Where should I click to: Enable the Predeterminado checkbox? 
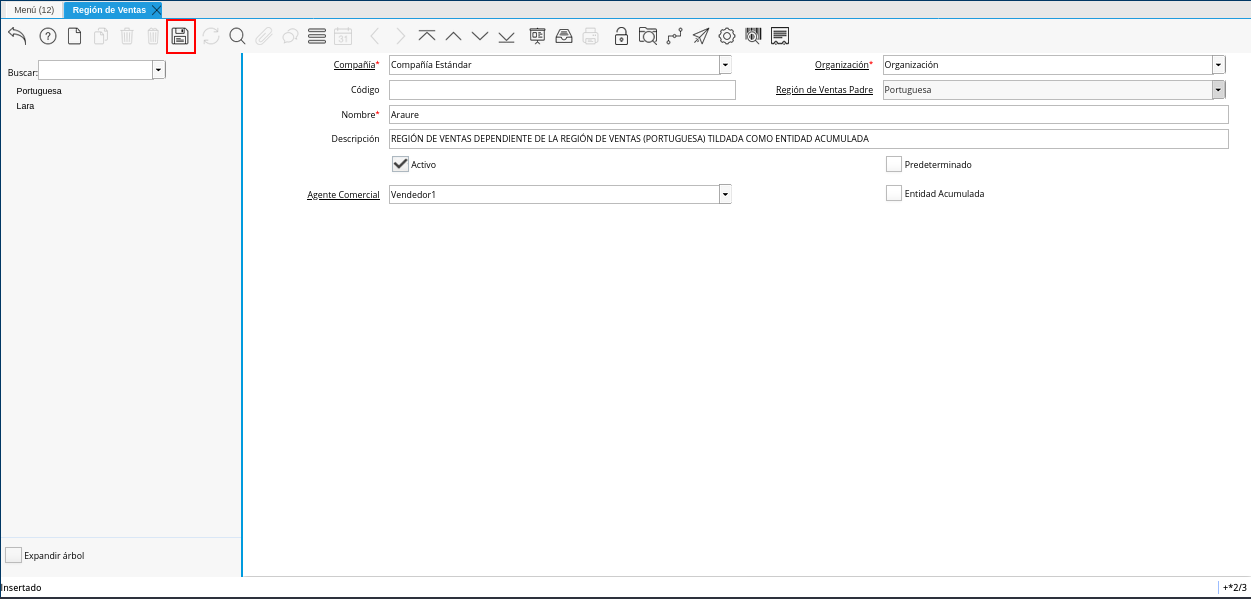pyautogui.click(x=894, y=164)
